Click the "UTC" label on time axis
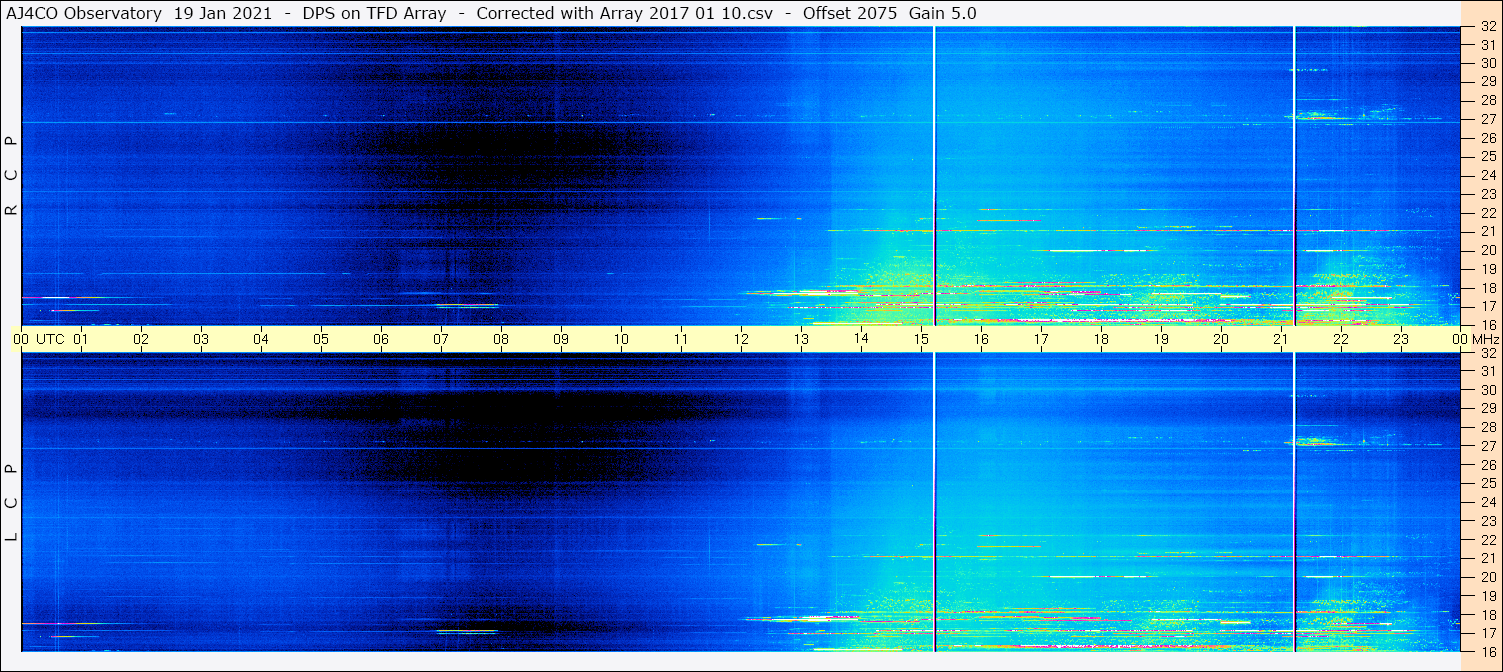This screenshot has width=1503, height=672. click(x=50, y=339)
